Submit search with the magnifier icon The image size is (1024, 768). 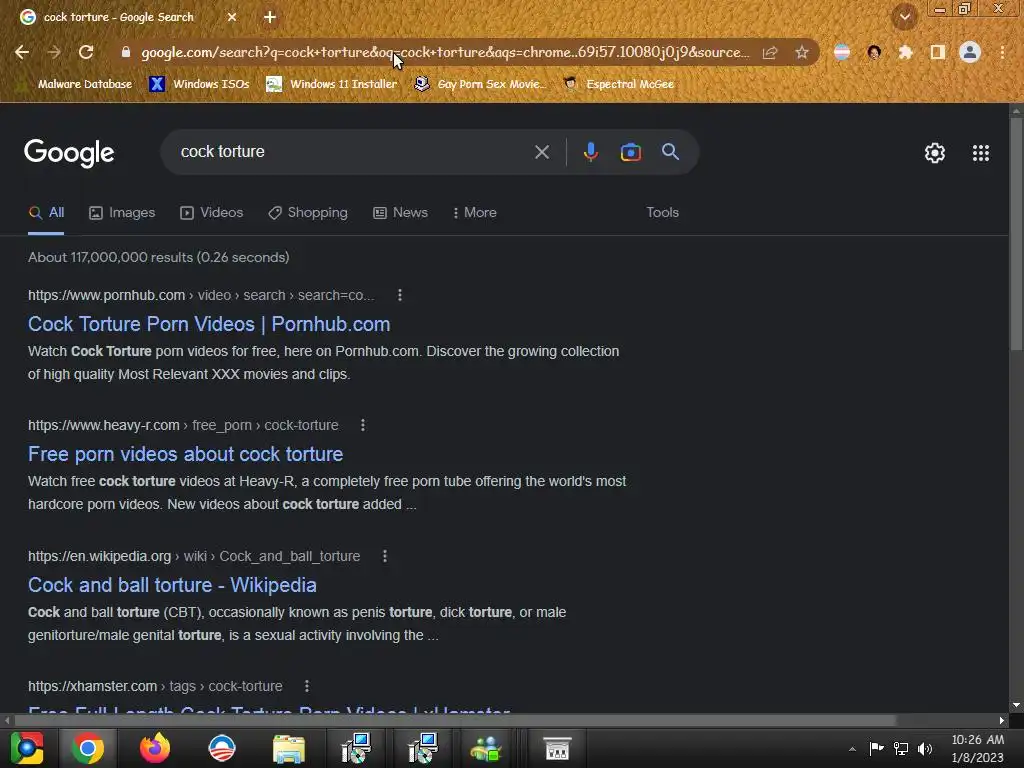pos(671,152)
